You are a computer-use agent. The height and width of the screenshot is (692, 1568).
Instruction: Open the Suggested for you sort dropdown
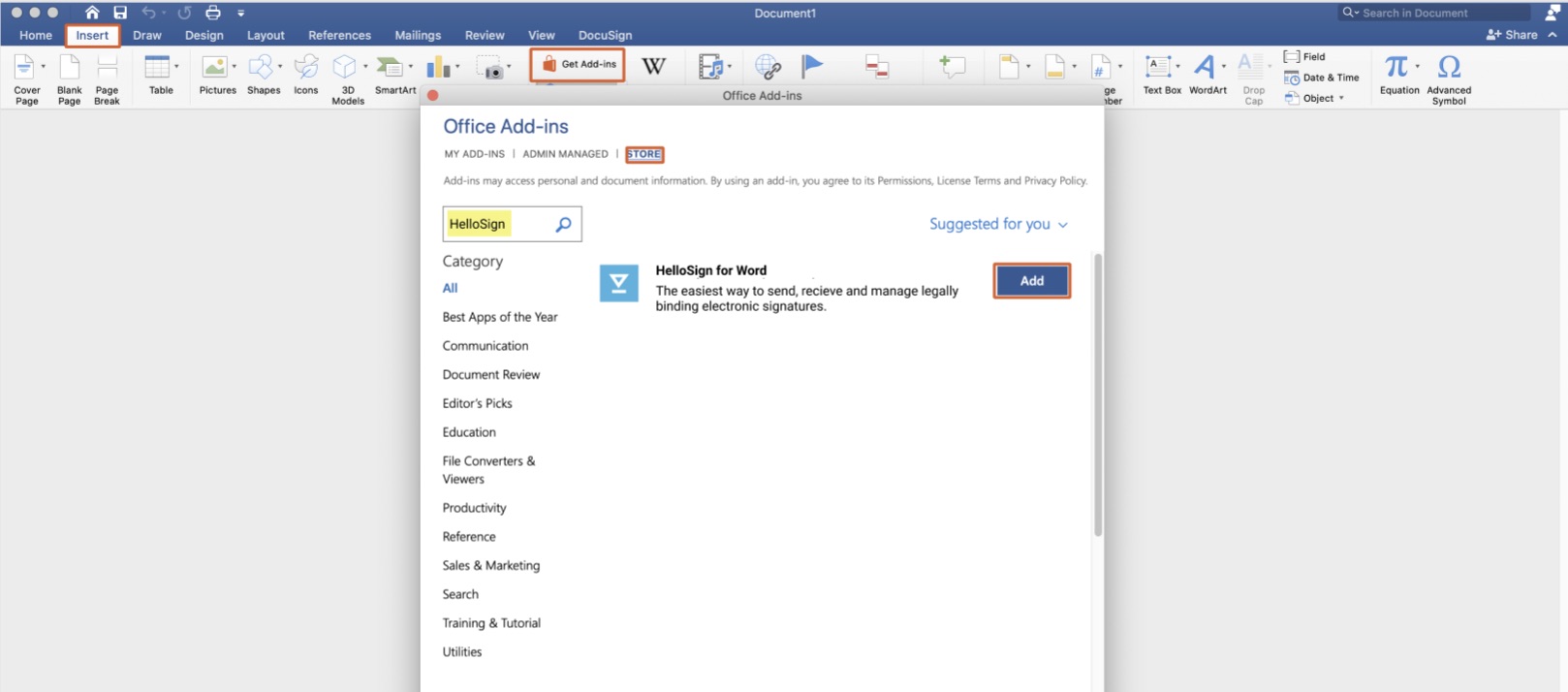click(x=998, y=224)
